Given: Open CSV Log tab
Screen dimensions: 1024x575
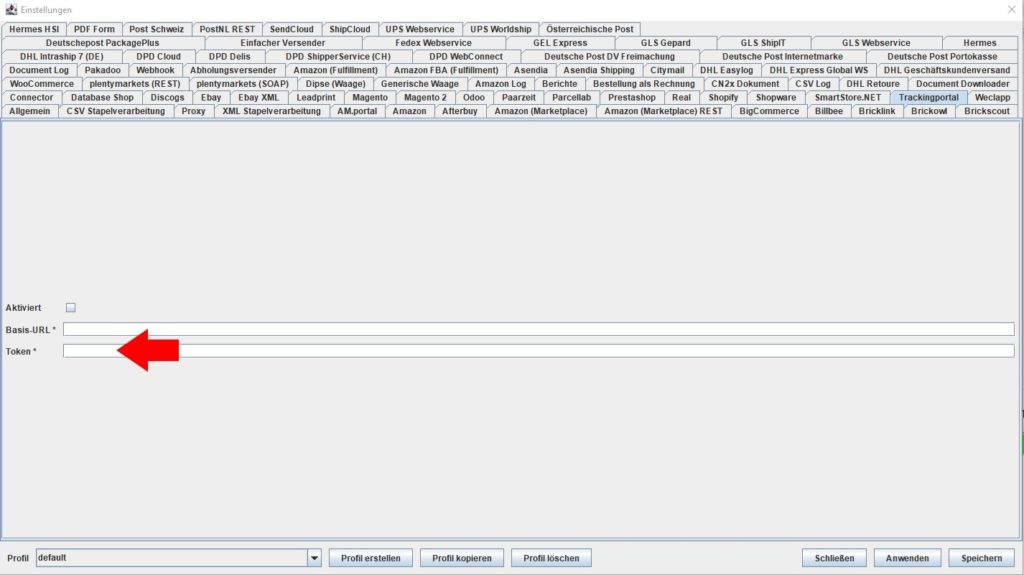Looking at the screenshot, I should coord(812,84).
